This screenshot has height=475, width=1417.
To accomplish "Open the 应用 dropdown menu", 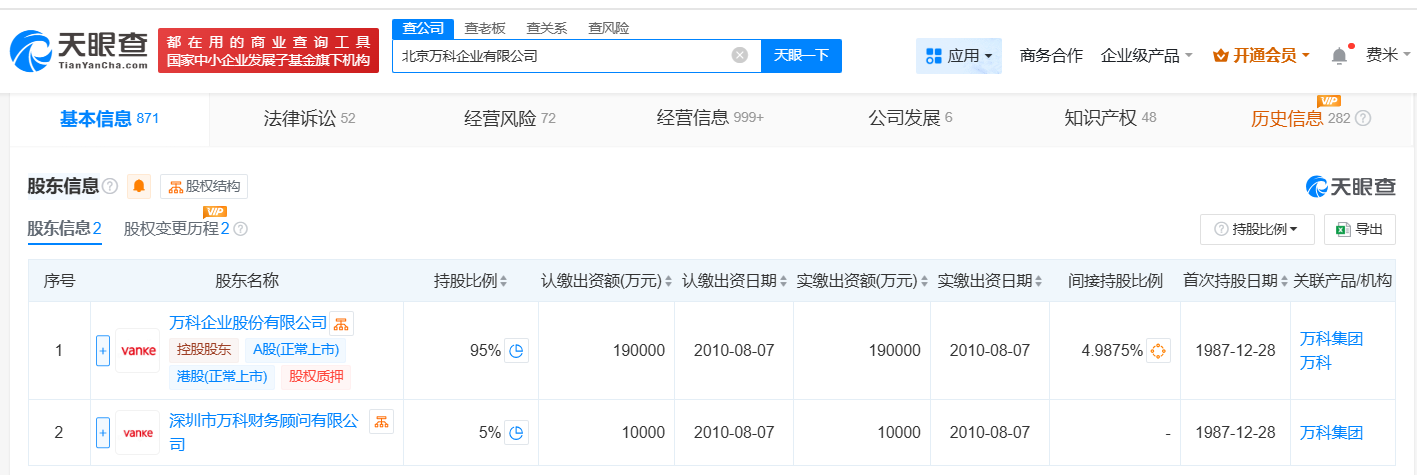I will (x=958, y=56).
